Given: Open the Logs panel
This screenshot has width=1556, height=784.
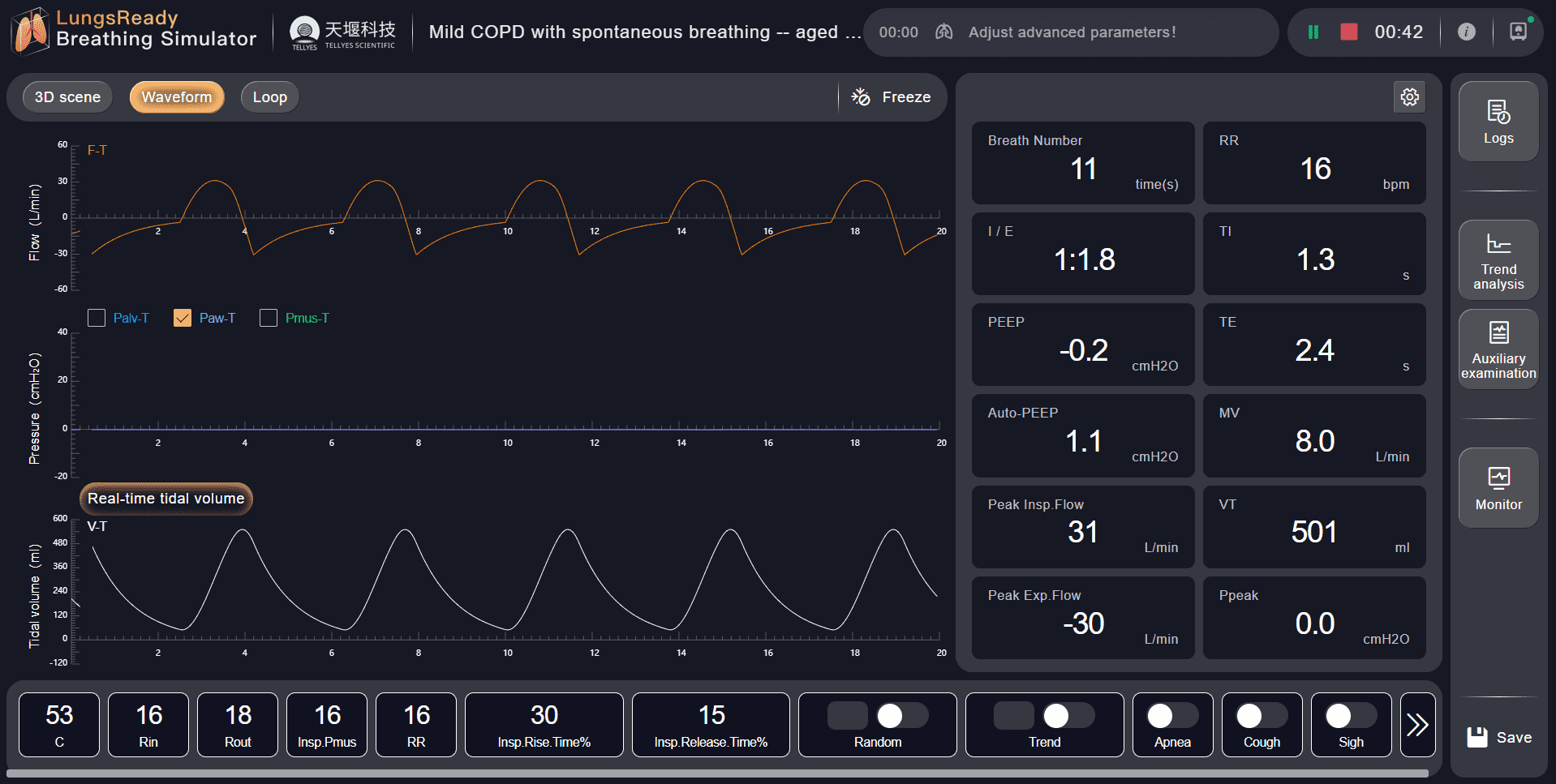Looking at the screenshot, I should pyautogui.click(x=1498, y=122).
